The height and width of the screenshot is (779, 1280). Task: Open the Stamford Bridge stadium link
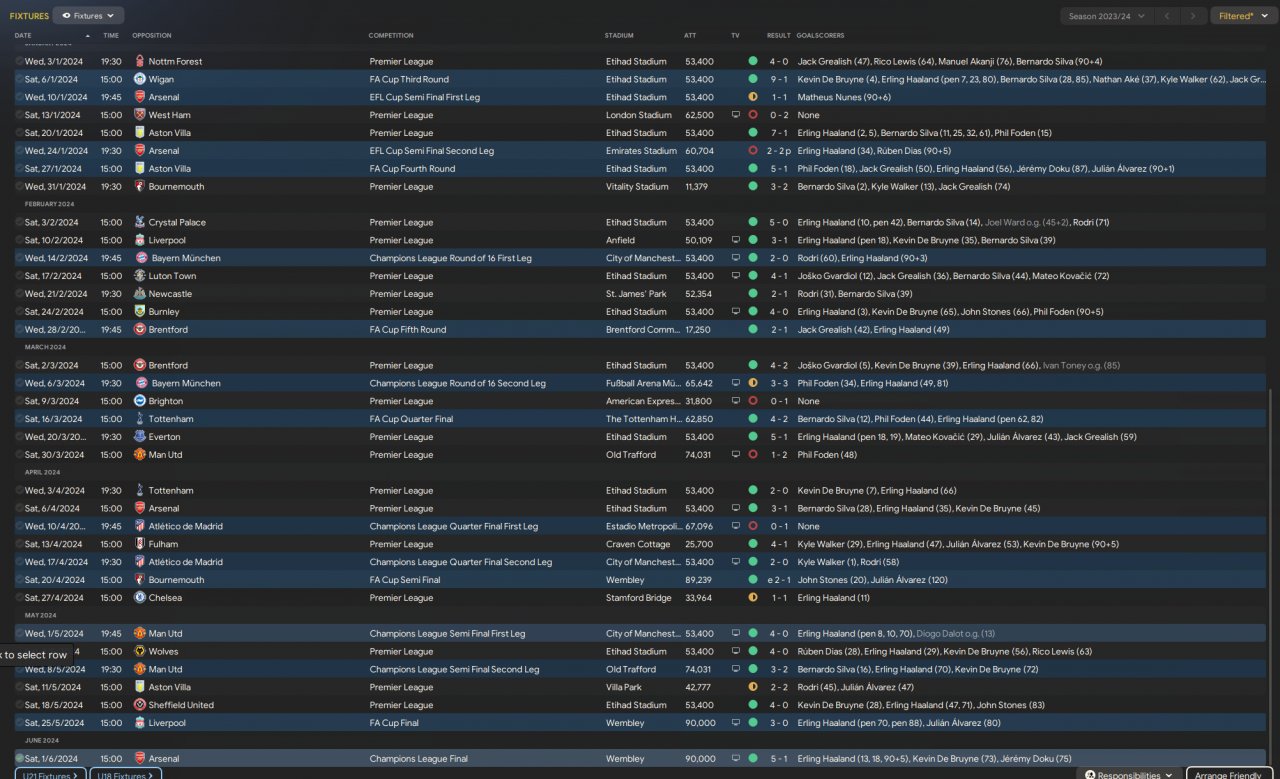click(x=640, y=598)
